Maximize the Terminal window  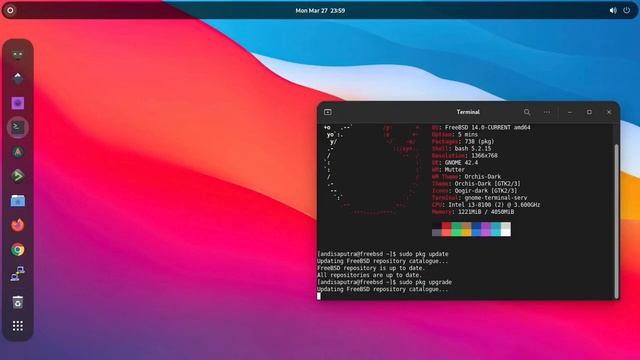(x=589, y=112)
